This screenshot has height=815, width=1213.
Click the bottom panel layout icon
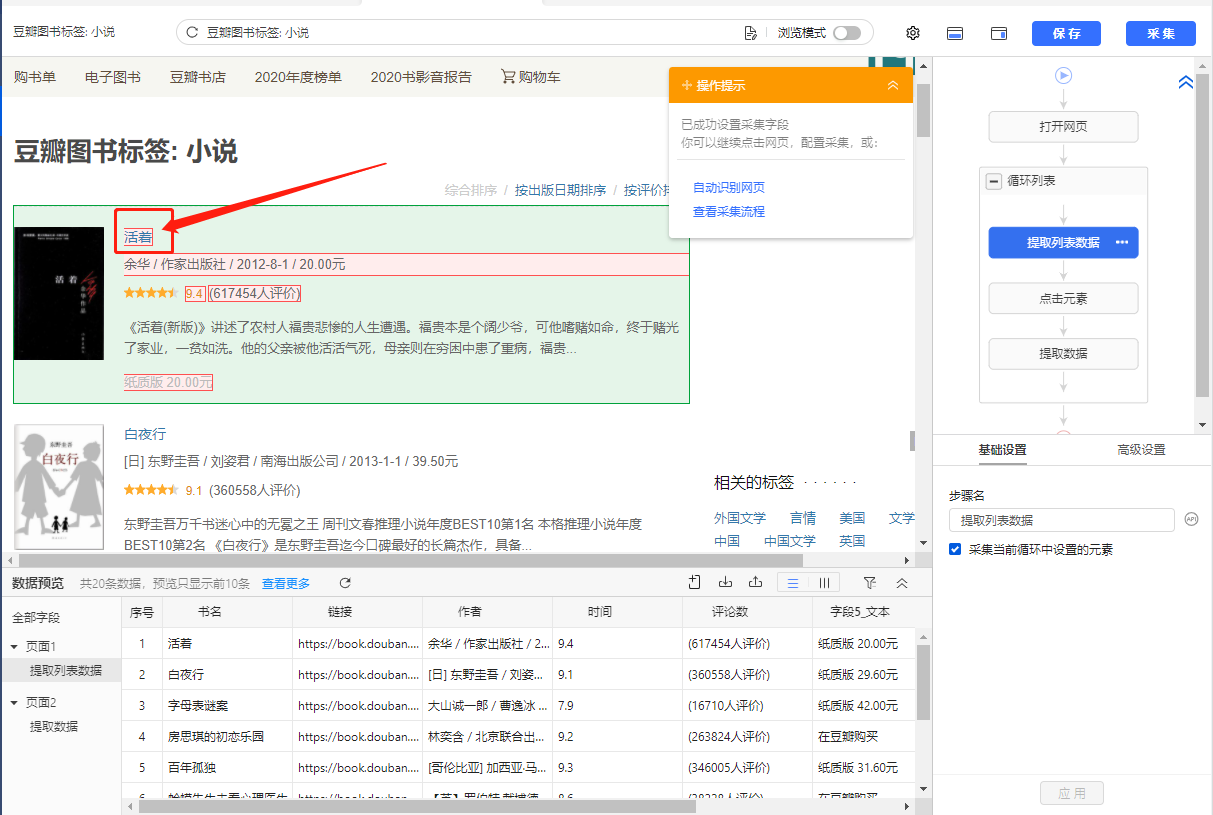tap(955, 33)
